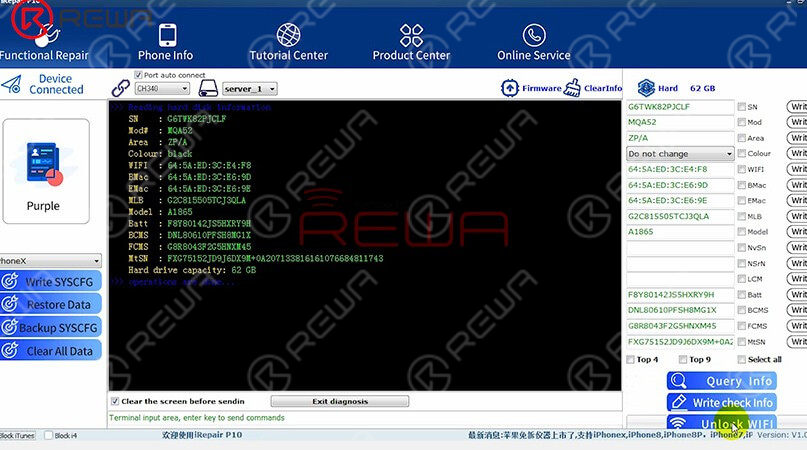
Task: Click the Write check Info button
Action: (x=722, y=402)
